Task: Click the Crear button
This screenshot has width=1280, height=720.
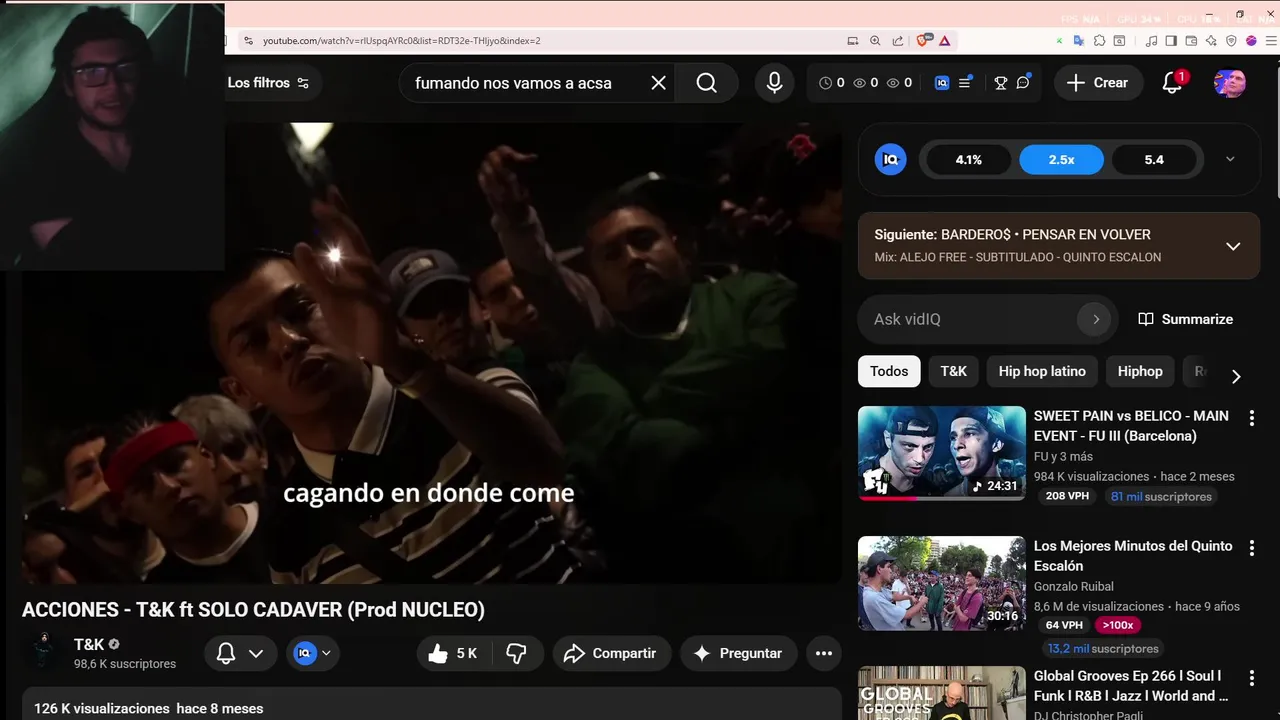Action: (x=1097, y=83)
